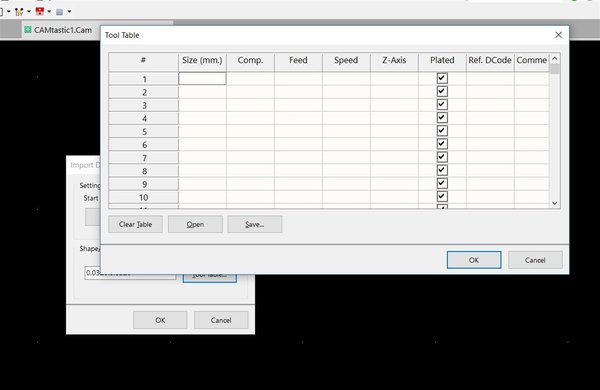
Task: Click the netlist tool icon in the toolbar
Action: 19,11
